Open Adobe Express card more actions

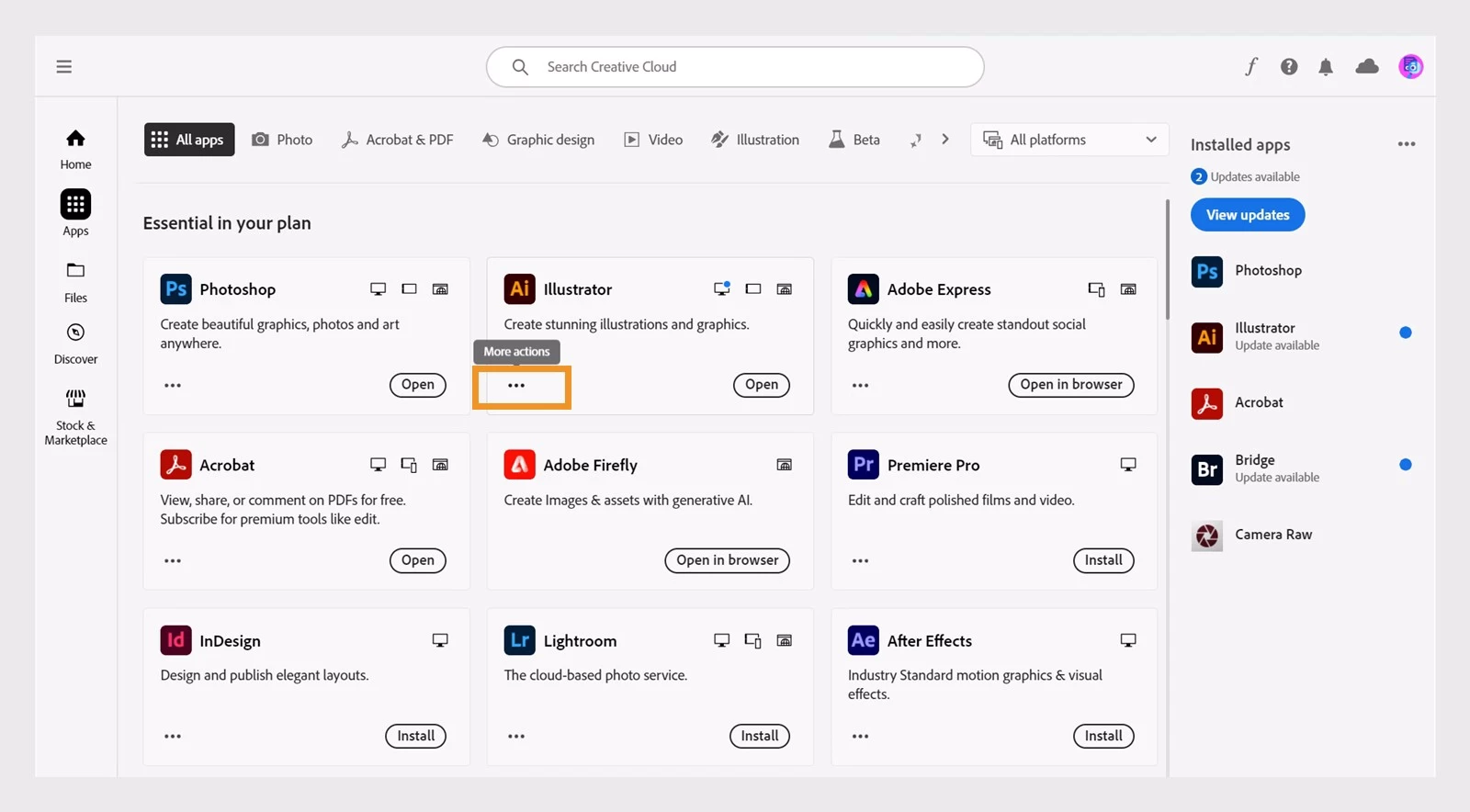(x=860, y=385)
